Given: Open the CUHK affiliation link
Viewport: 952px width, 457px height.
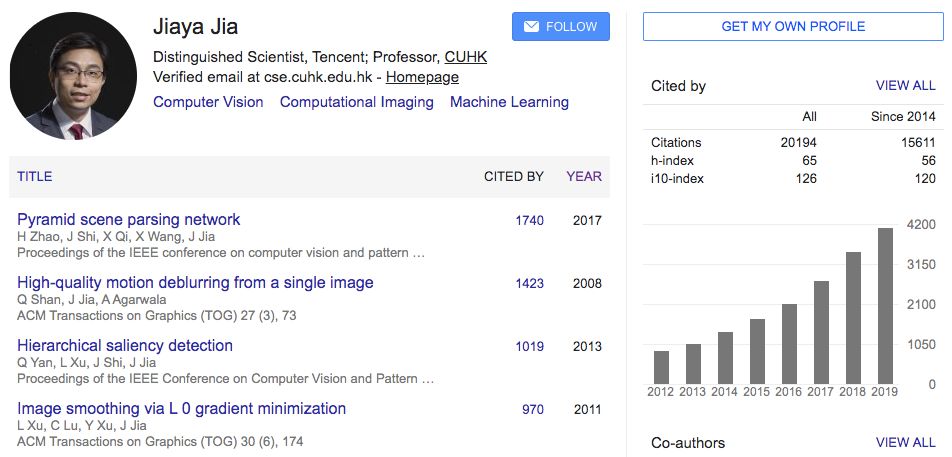Looking at the screenshot, I should point(466,56).
